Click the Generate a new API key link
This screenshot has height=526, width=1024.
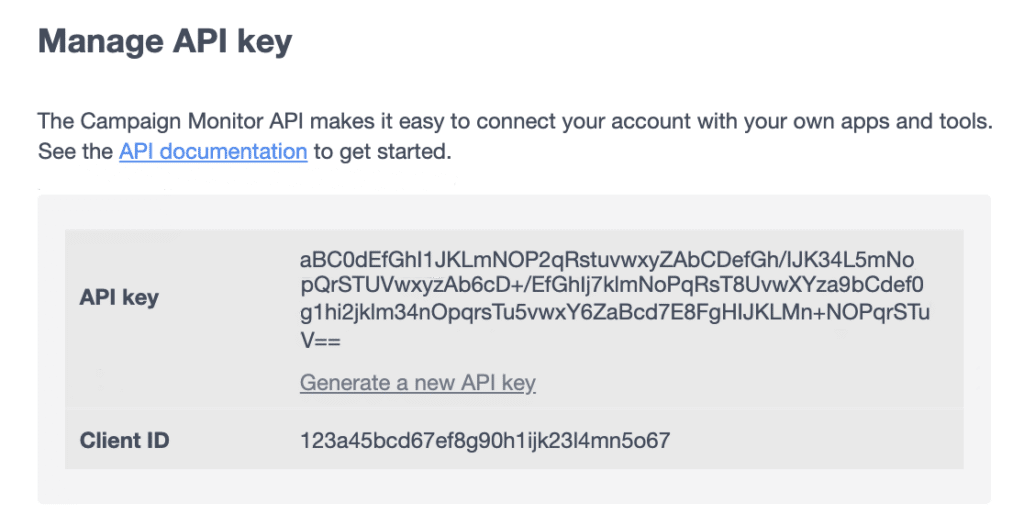pyautogui.click(x=418, y=383)
